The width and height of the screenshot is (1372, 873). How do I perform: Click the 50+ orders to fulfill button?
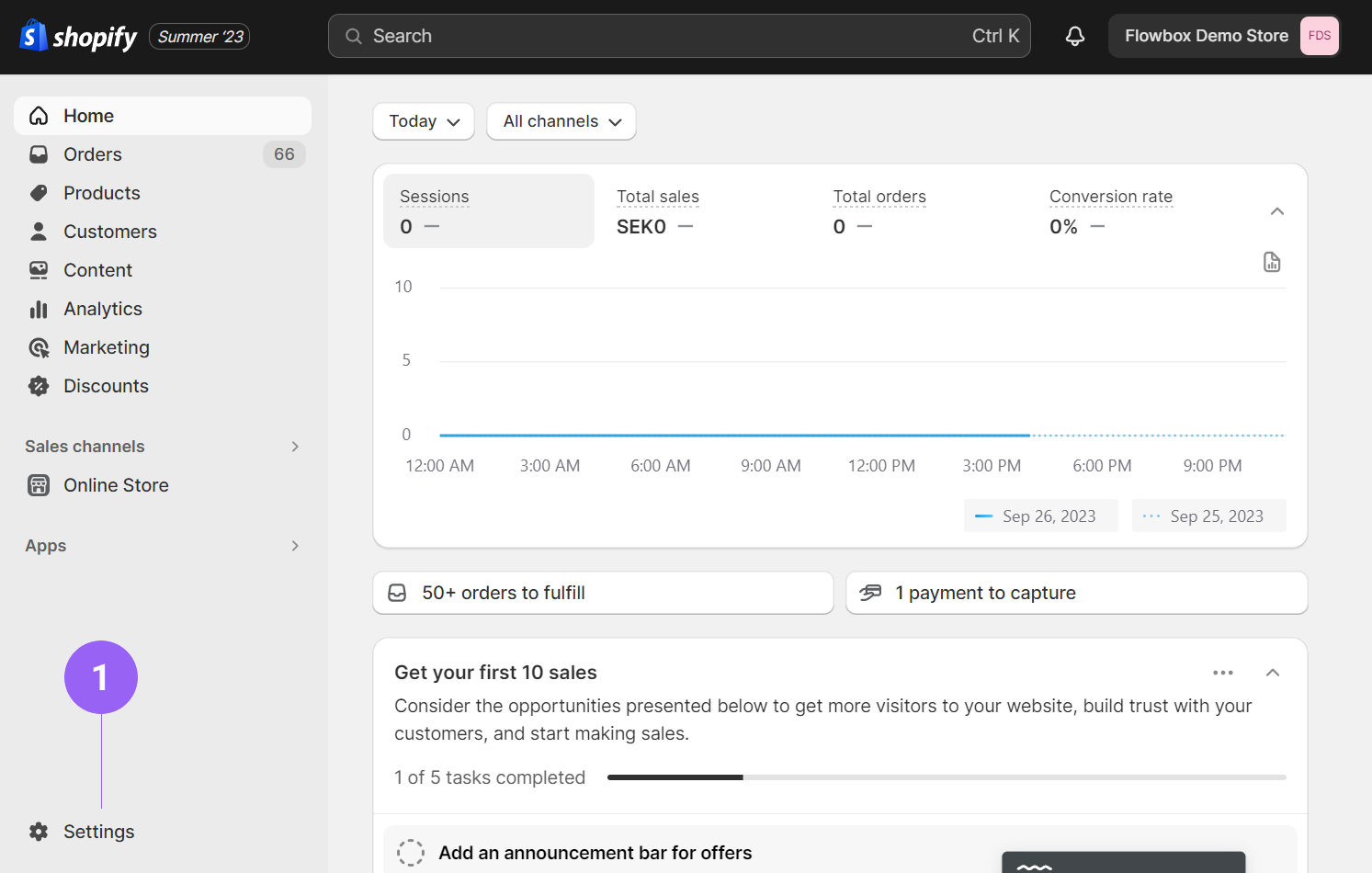click(603, 593)
